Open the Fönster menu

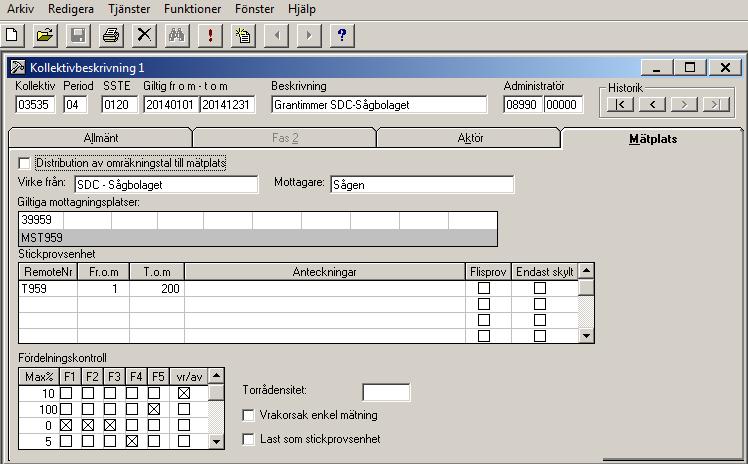254,9
